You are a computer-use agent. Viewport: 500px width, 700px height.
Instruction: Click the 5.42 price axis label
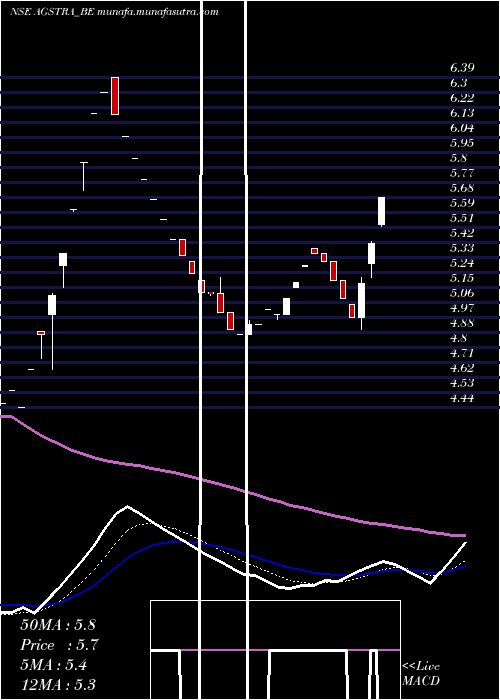pyautogui.click(x=462, y=233)
